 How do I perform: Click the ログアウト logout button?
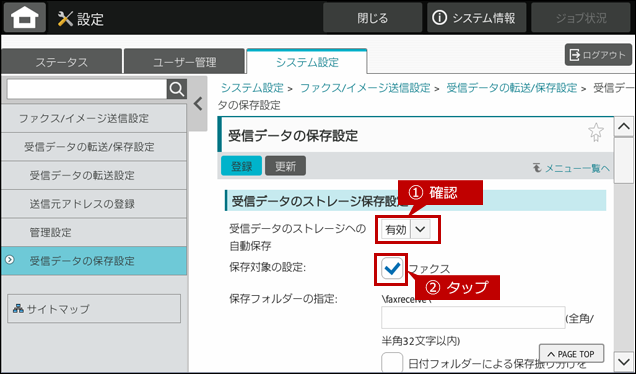[x=598, y=55]
